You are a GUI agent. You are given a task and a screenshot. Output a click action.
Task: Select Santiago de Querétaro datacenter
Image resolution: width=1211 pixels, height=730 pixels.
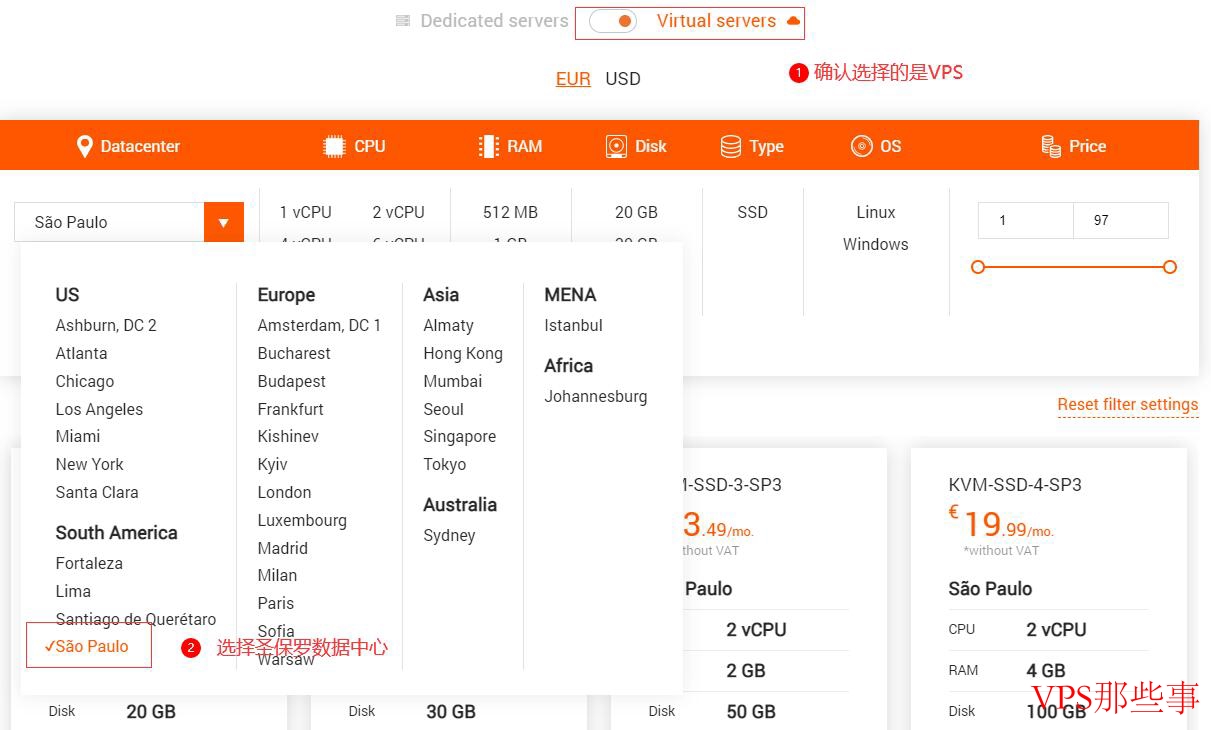[x=136, y=619]
